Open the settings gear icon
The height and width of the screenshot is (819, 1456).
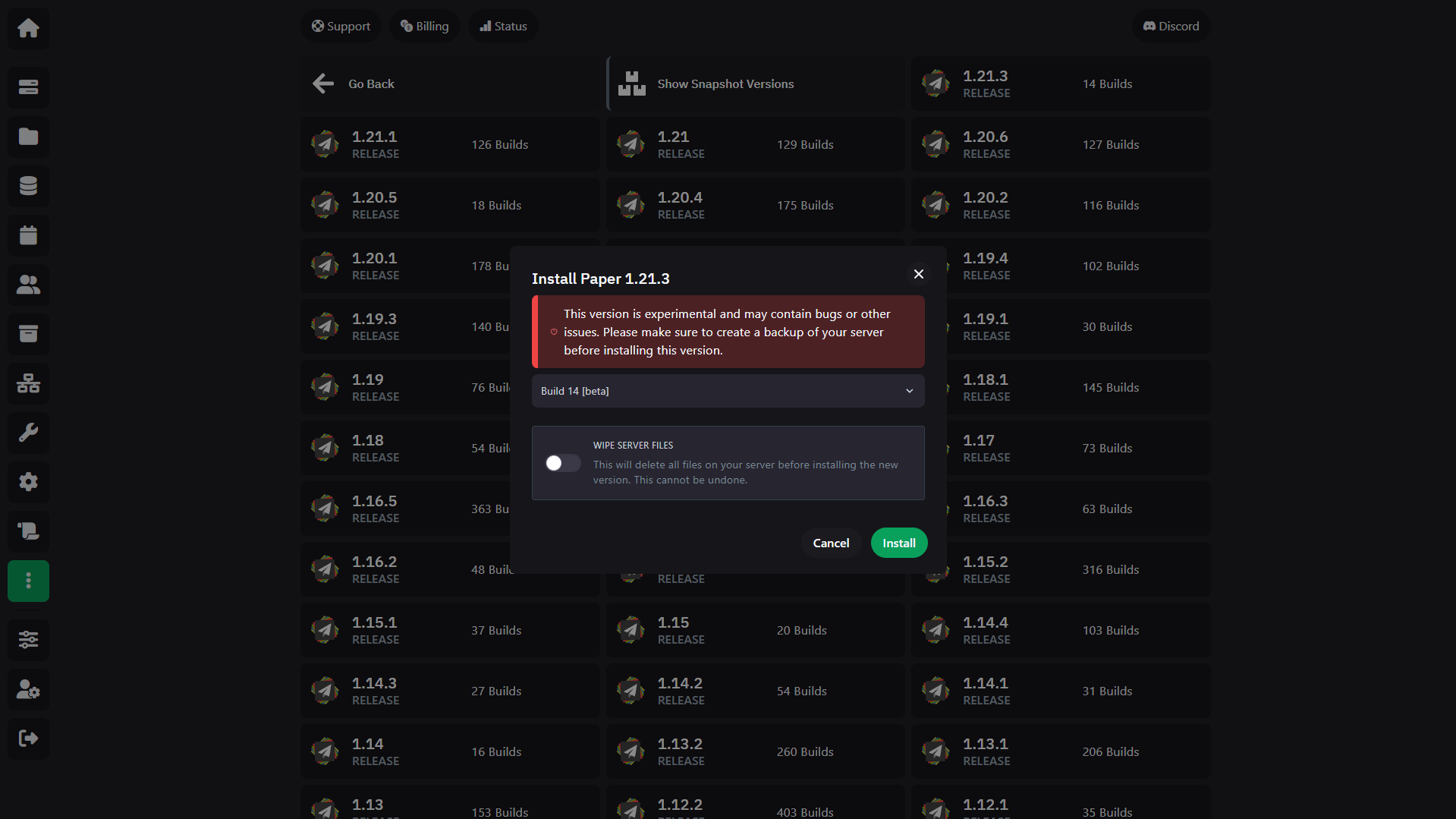tap(28, 482)
